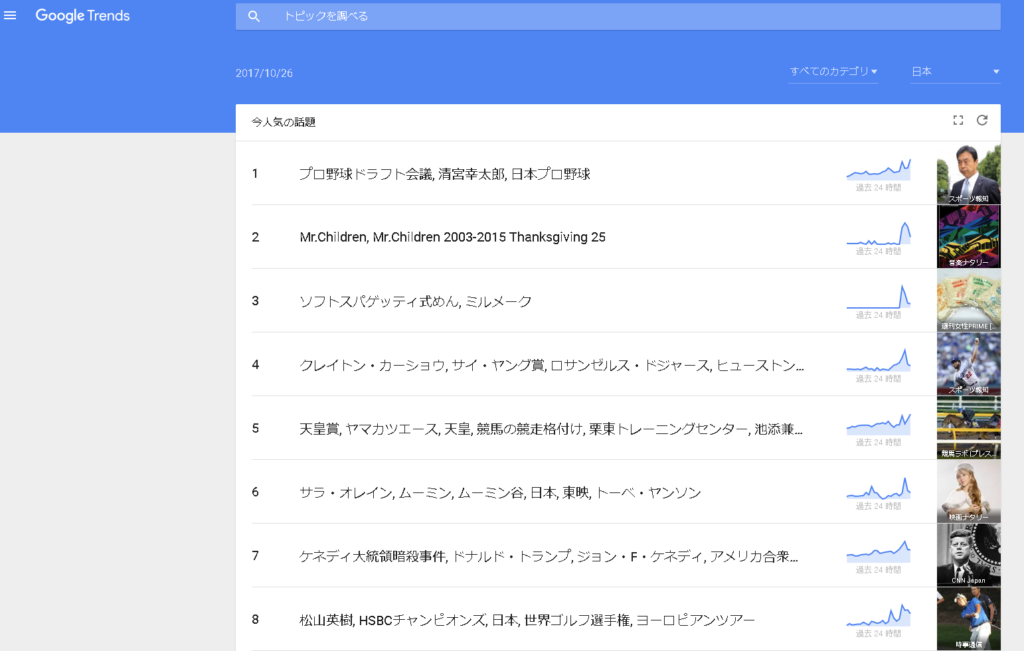
Task: Open the Mr.Children Thanksgiving 25 topic
Action: tap(452, 238)
